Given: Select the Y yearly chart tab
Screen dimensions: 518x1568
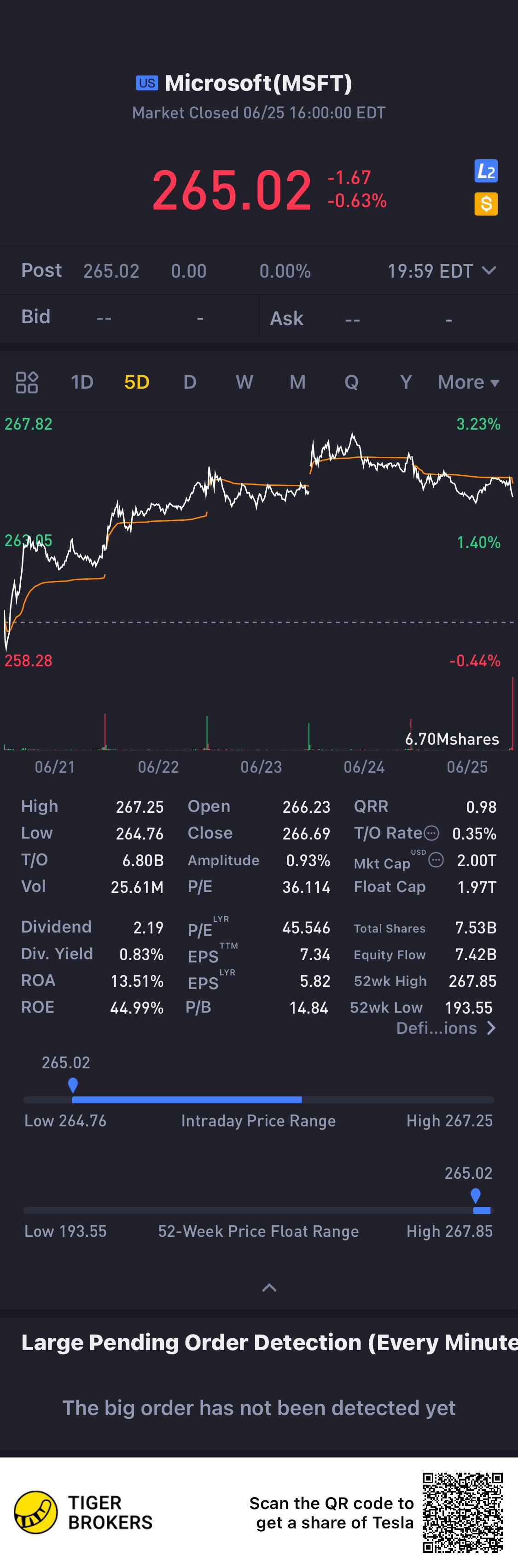Looking at the screenshot, I should tap(406, 382).
